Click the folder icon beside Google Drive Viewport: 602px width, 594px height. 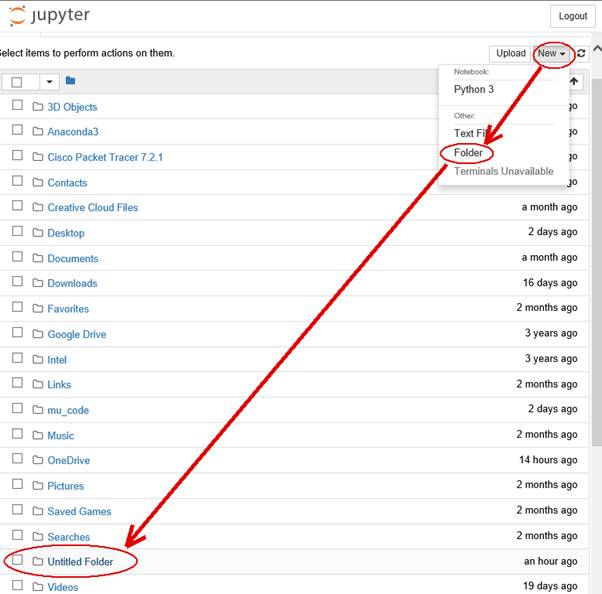tap(38, 334)
